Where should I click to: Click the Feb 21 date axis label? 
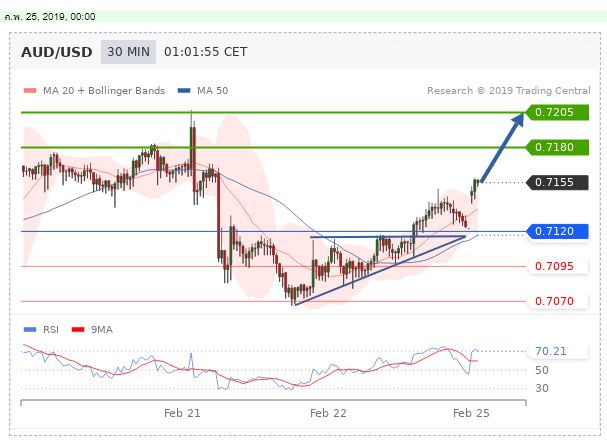click(182, 413)
